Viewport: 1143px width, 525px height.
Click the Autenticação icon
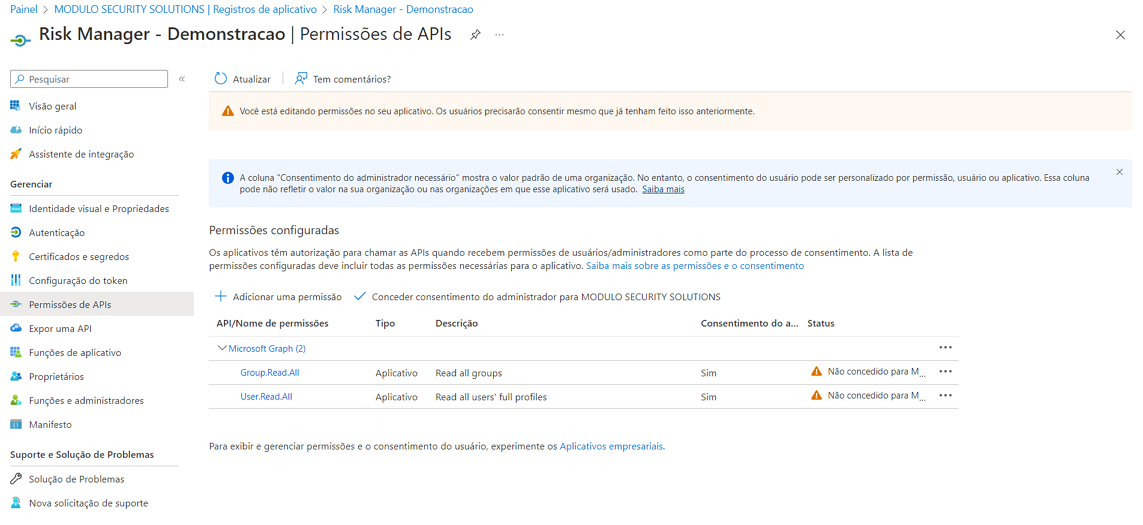coord(16,233)
